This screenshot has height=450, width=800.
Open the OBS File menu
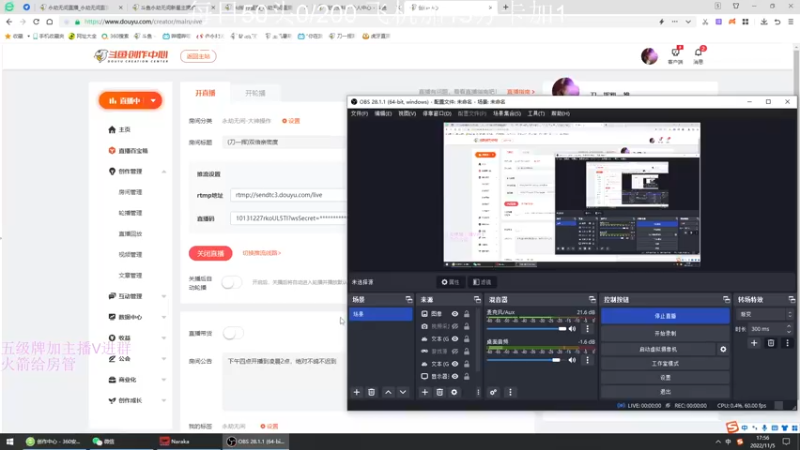pyautogui.click(x=359, y=113)
